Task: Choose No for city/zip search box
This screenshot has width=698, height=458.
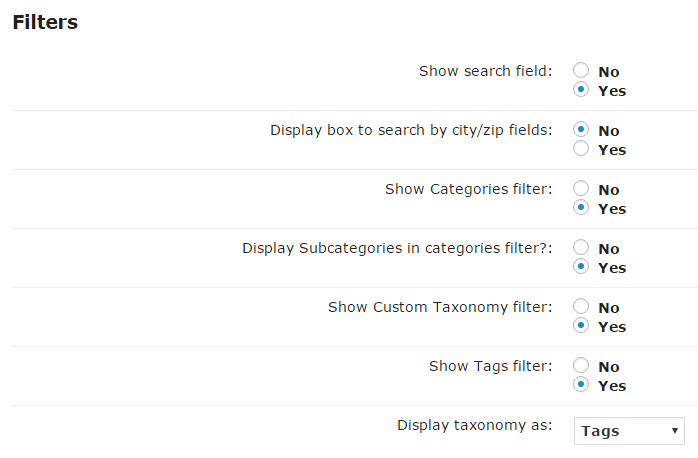Action: 580,130
